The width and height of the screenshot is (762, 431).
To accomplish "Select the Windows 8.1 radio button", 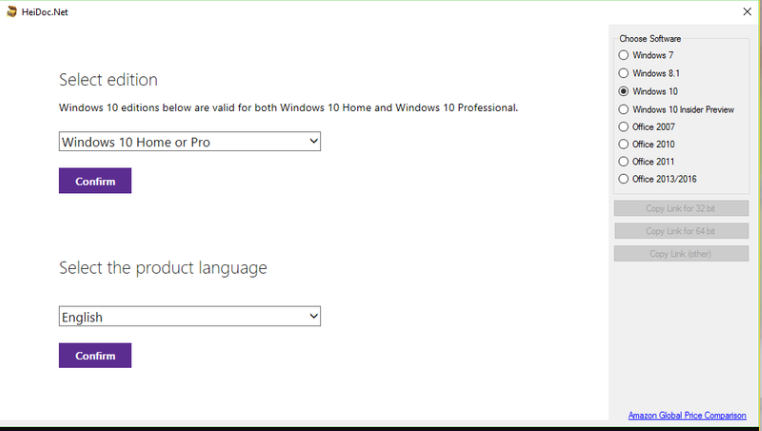I will [623, 73].
